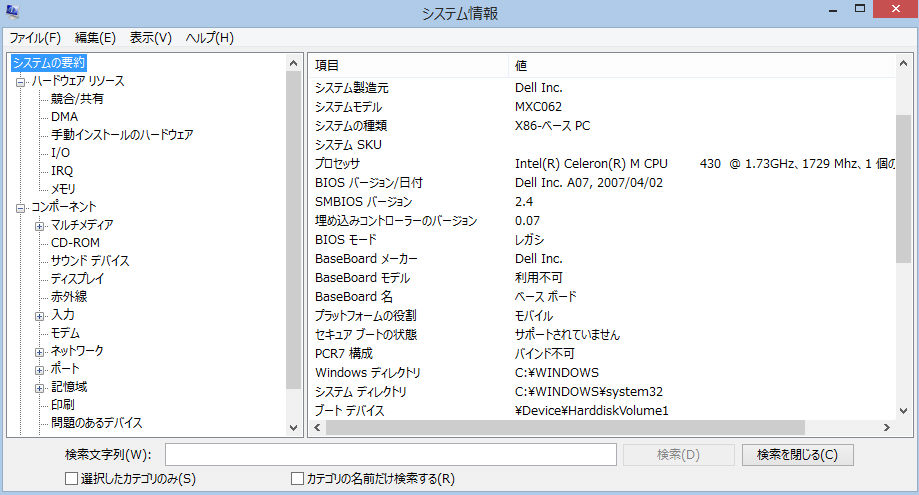Screen dimensions: 919x495
Task: Click the details pane horizontal scroll-right arrow
Action: click(887, 428)
